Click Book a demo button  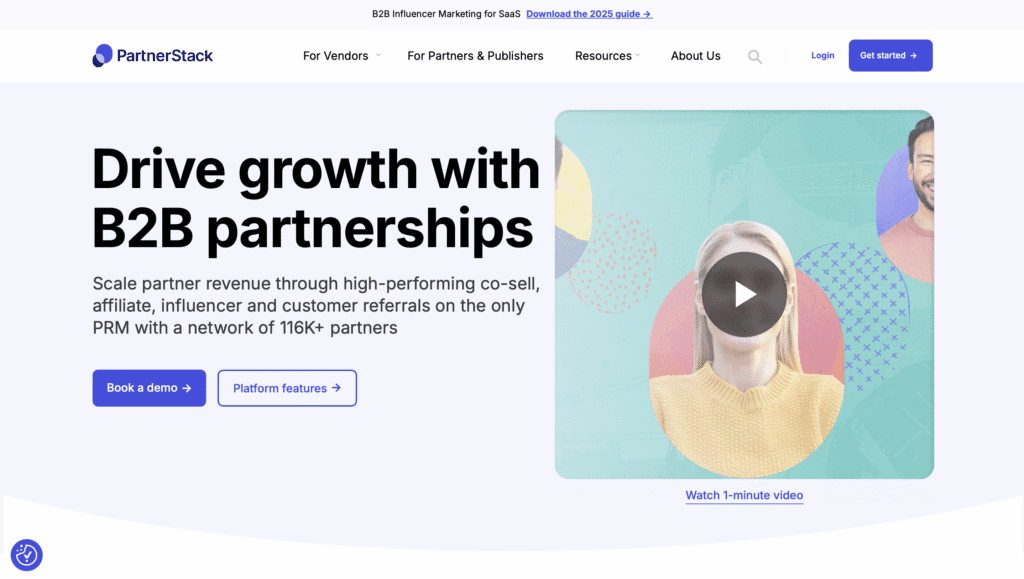[149, 388]
